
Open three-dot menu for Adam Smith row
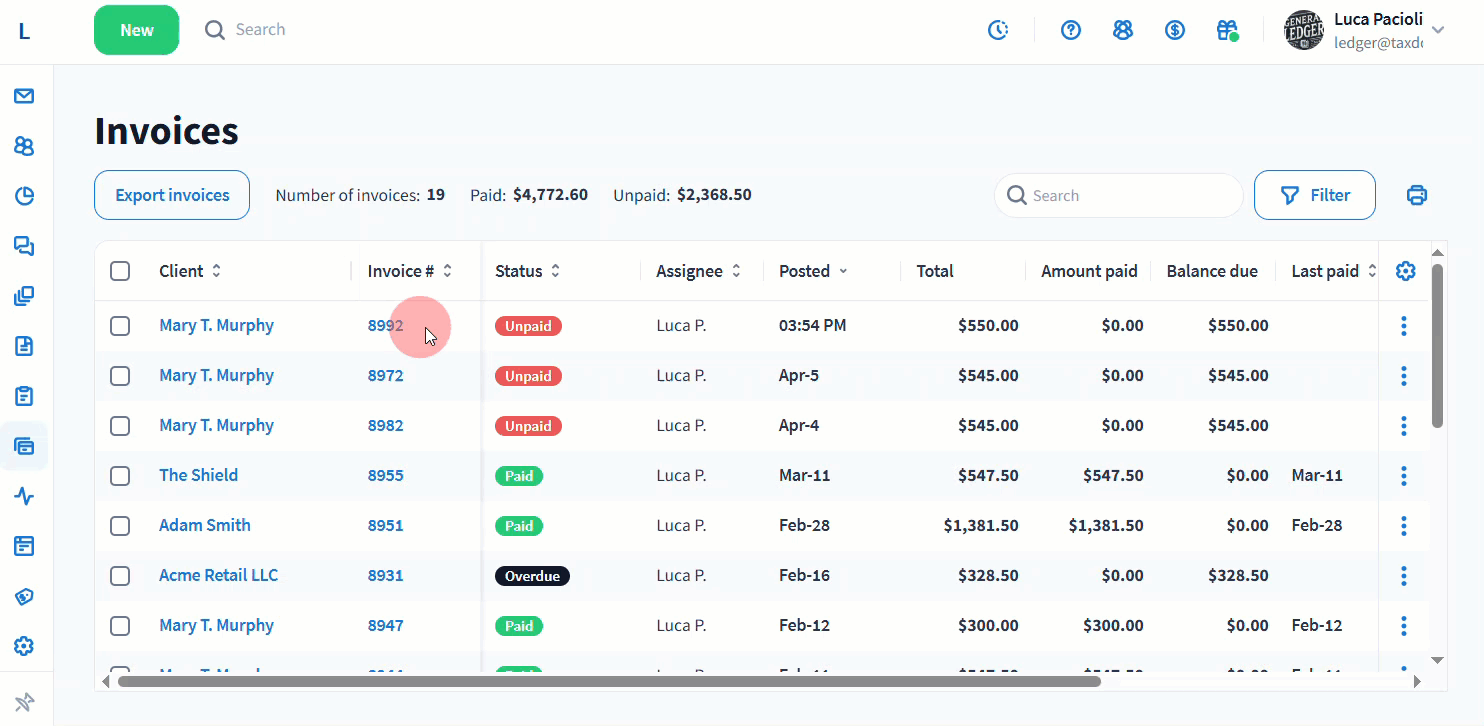(x=1404, y=525)
